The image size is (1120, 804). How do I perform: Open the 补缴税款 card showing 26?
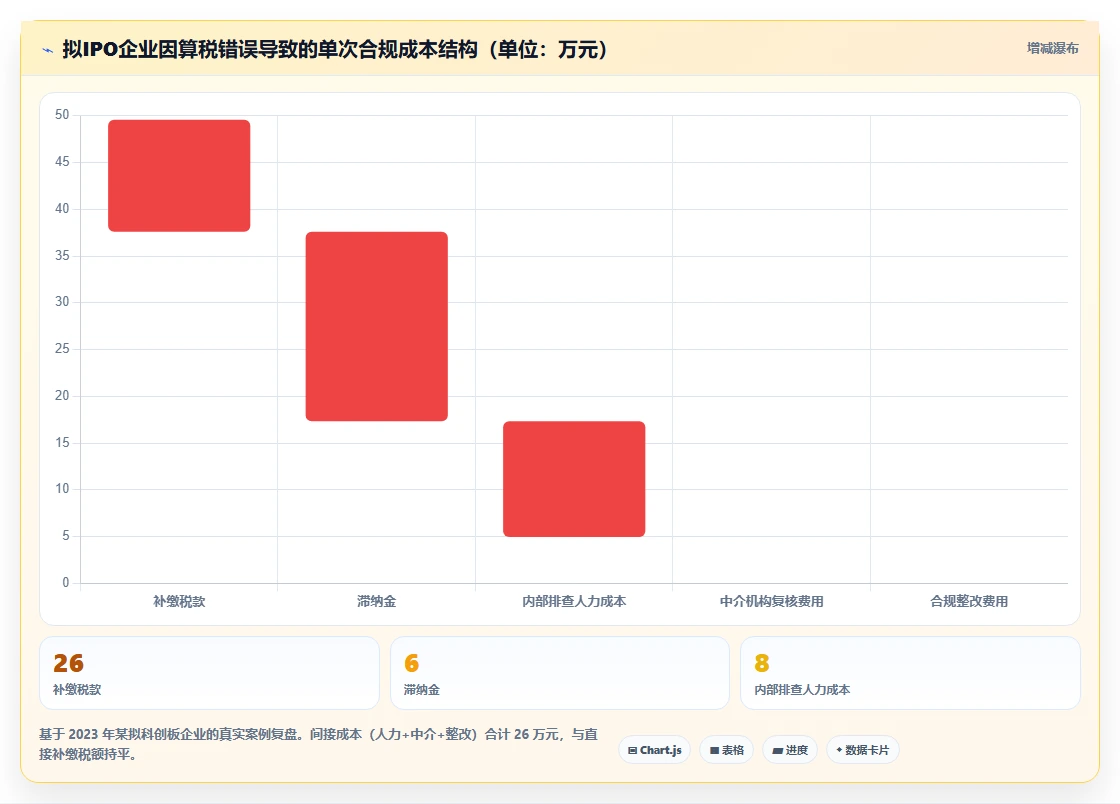pos(209,673)
